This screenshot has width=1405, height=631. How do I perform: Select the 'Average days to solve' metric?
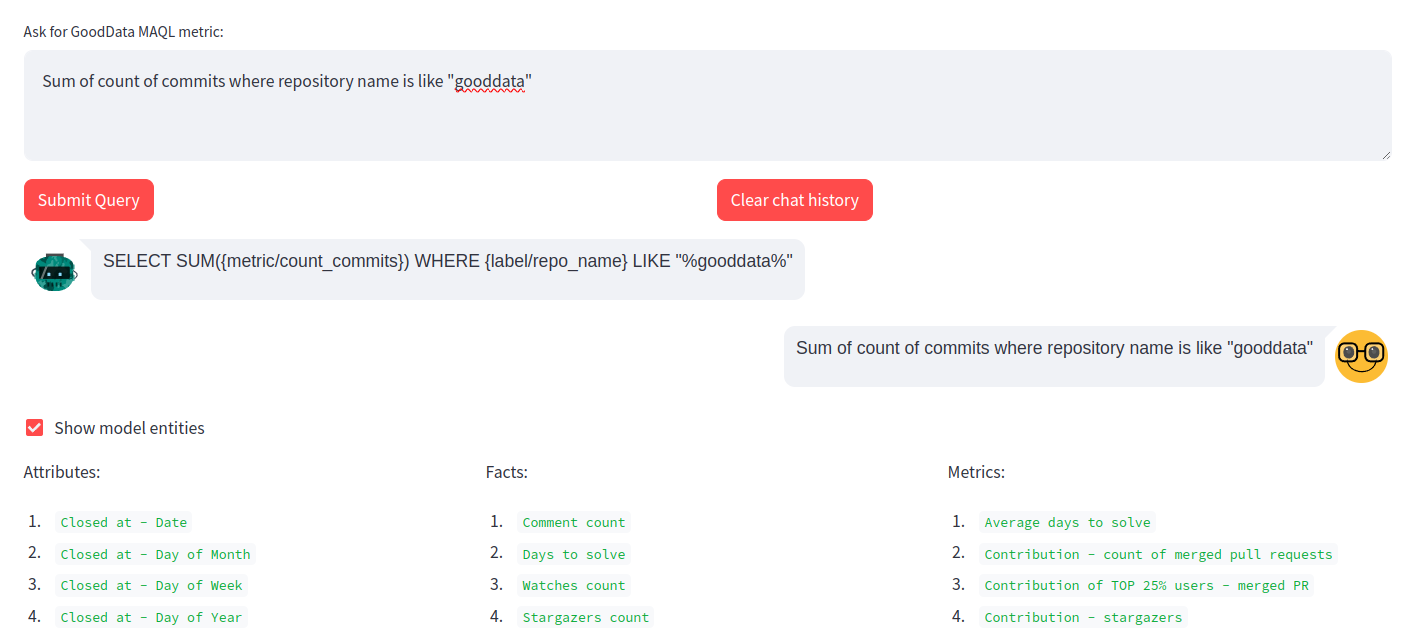1067,521
